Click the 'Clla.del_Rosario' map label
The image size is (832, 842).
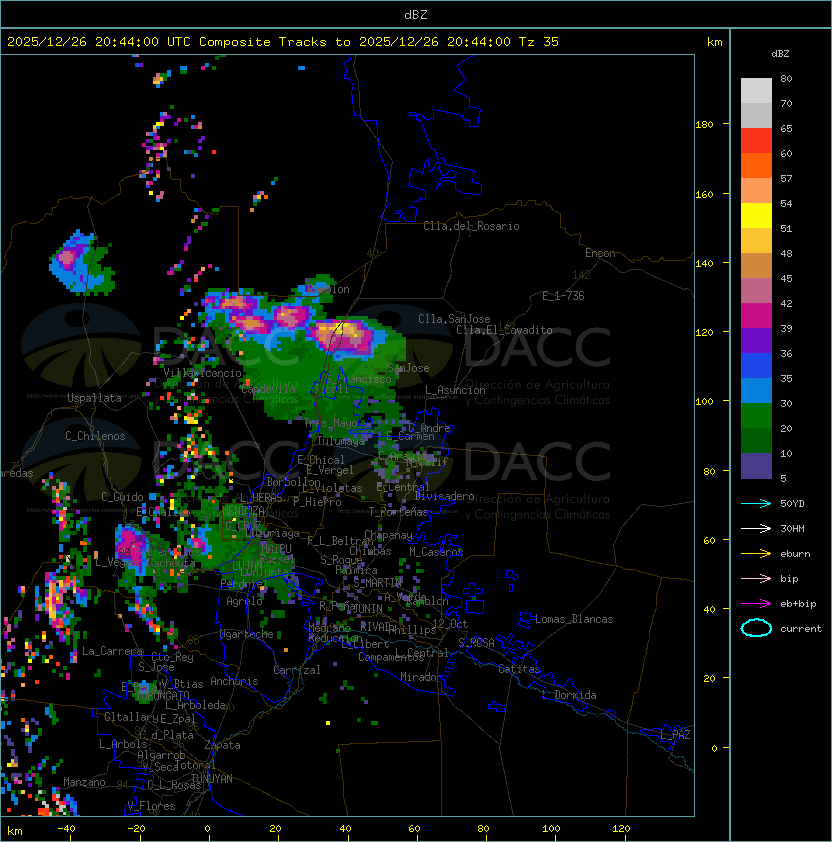pyautogui.click(x=471, y=226)
